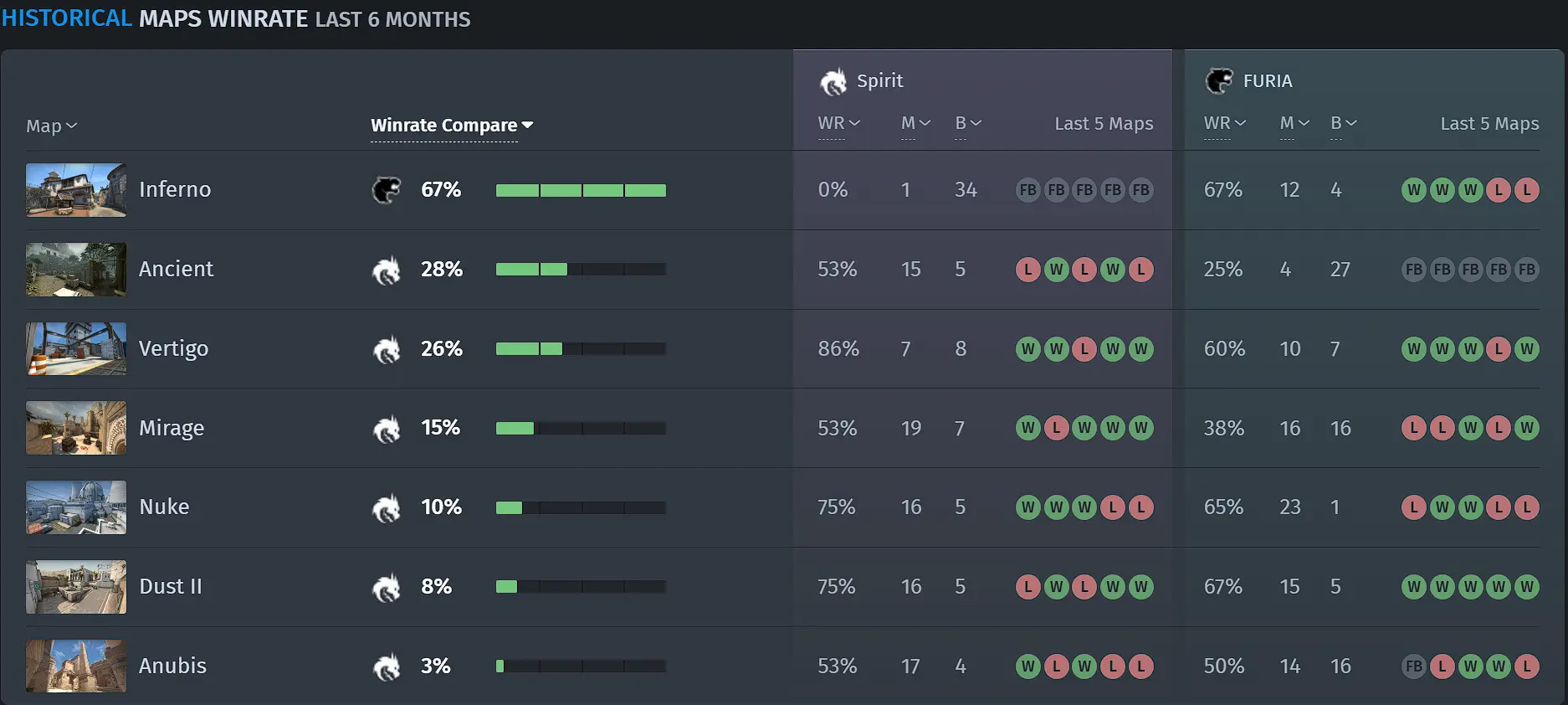1568x705 pixels.
Task: Click the first FB badge in Spirit's Inferno row
Action: (x=1028, y=190)
